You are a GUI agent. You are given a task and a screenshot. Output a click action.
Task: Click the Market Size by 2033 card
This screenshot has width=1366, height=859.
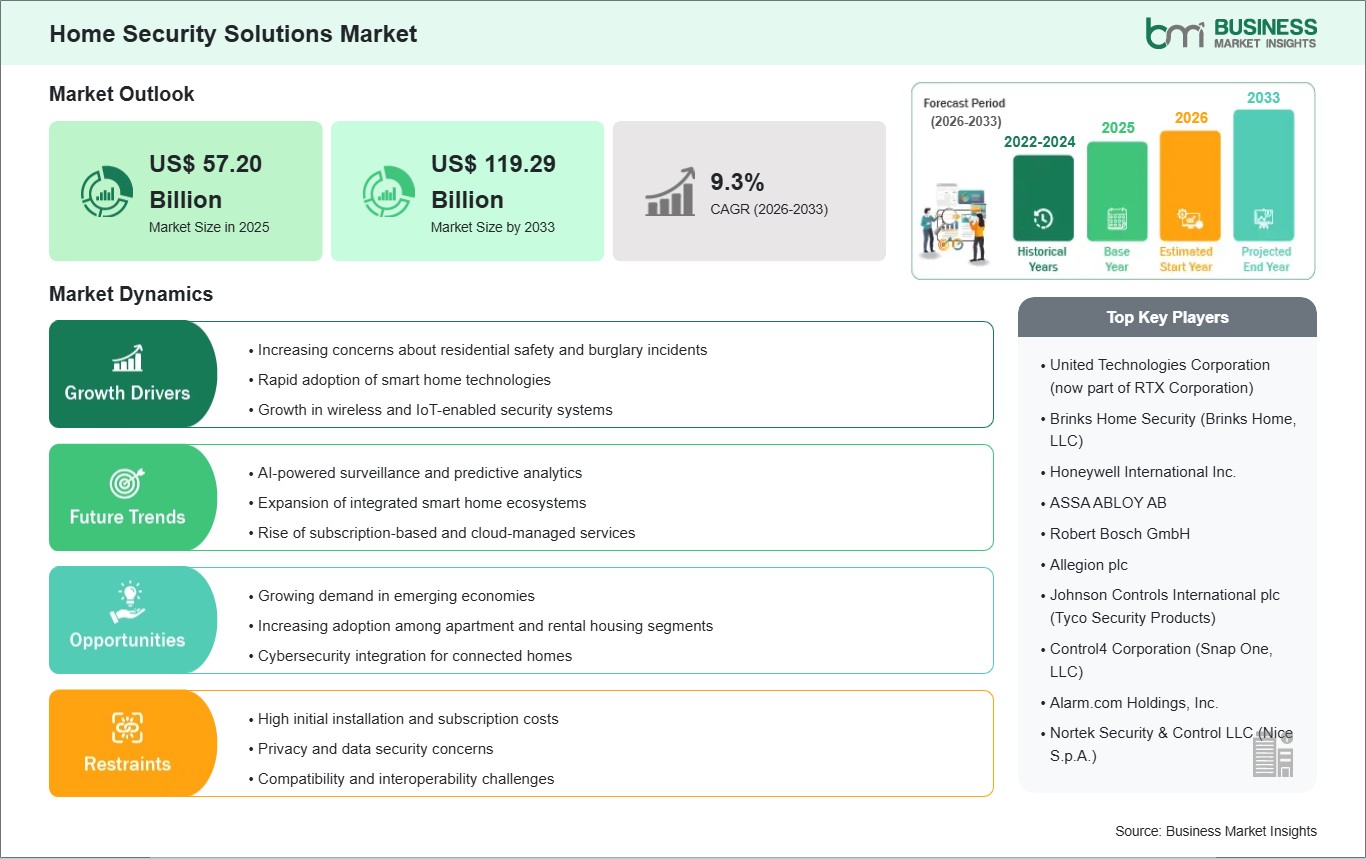pos(467,191)
